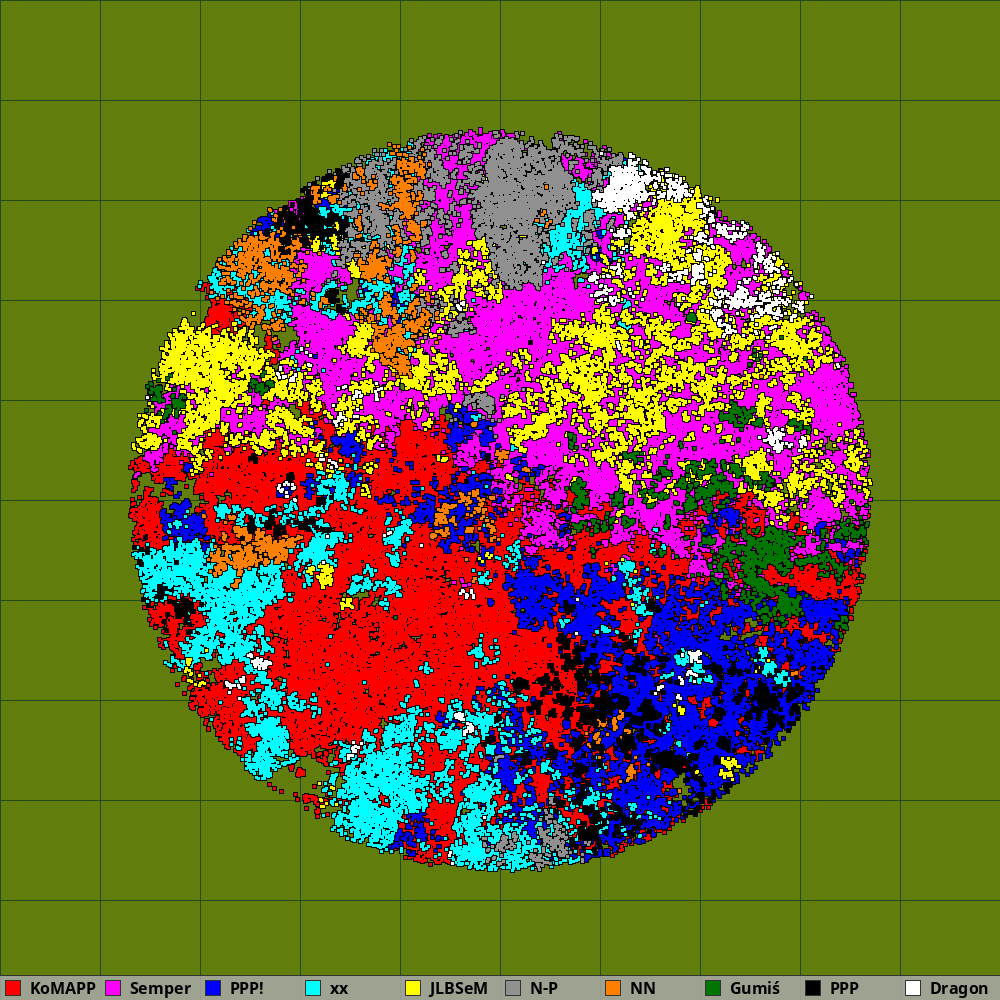Select the cyan xx legend swatch
The height and width of the screenshot is (1000, 1000).
pyautogui.click(x=313, y=988)
